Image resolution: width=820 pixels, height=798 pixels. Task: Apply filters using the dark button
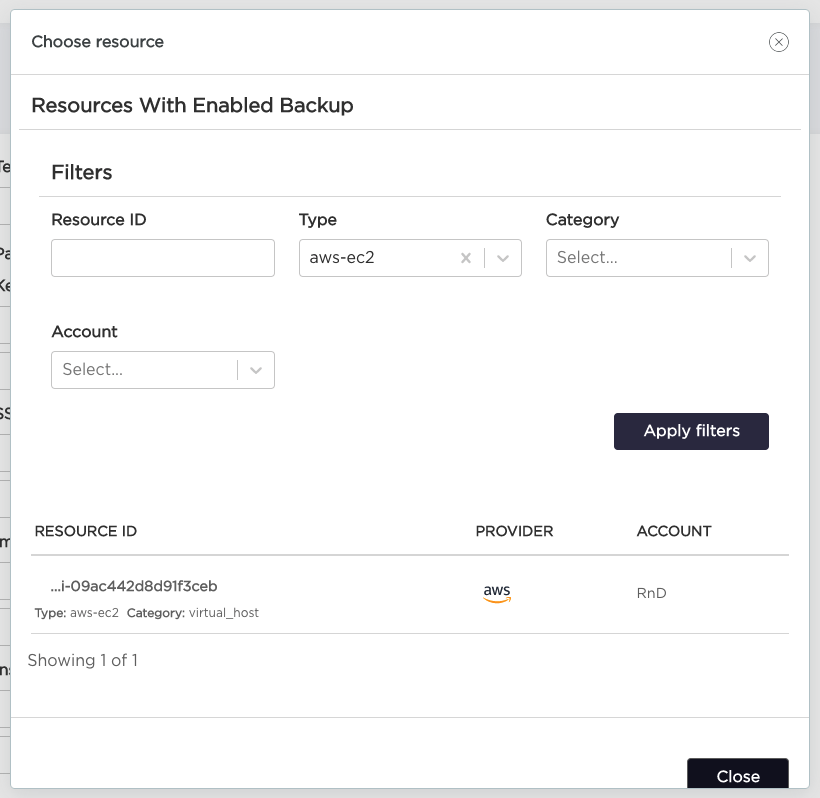coord(691,431)
